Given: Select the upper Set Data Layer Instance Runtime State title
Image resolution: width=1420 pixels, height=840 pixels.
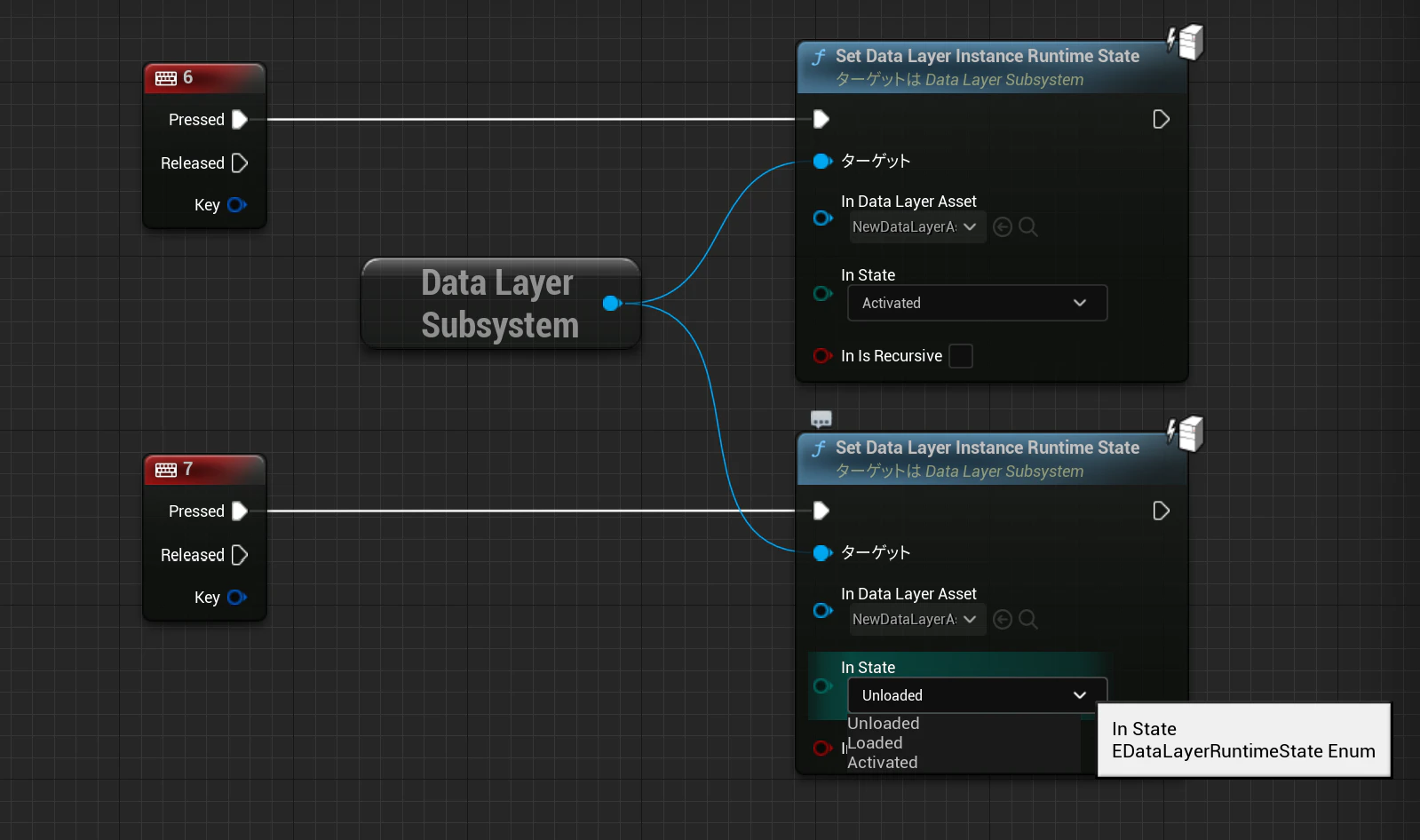Looking at the screenshot, I should pos(988,56).
